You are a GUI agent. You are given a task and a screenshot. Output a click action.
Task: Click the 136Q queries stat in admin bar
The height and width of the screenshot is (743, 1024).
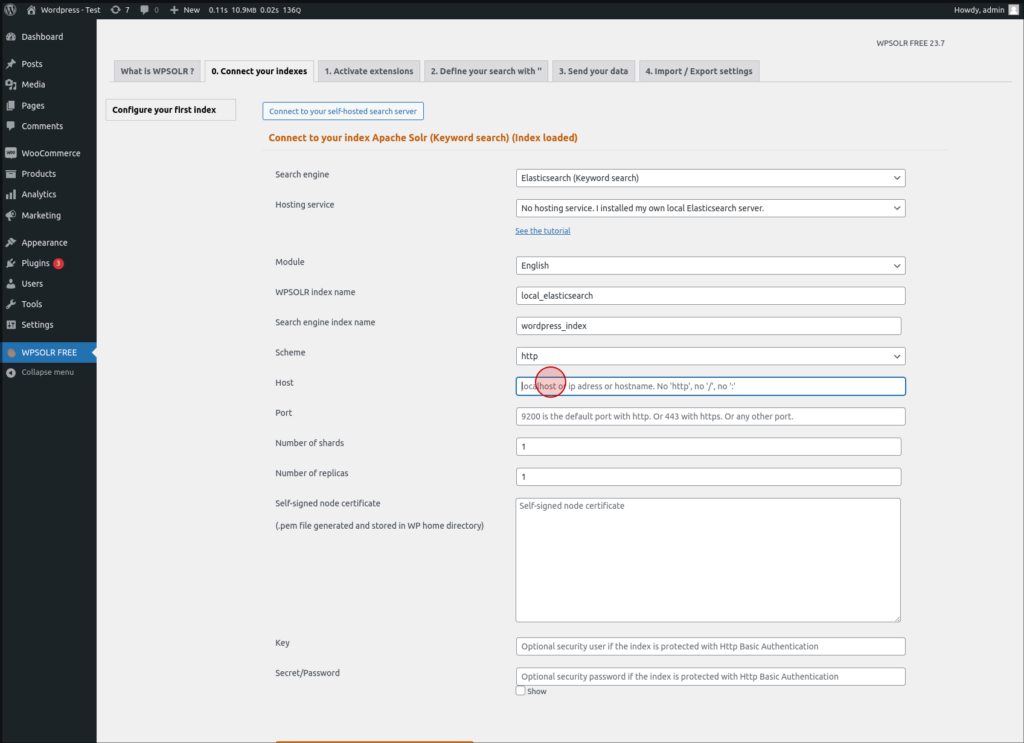click(x=291, y=10)
